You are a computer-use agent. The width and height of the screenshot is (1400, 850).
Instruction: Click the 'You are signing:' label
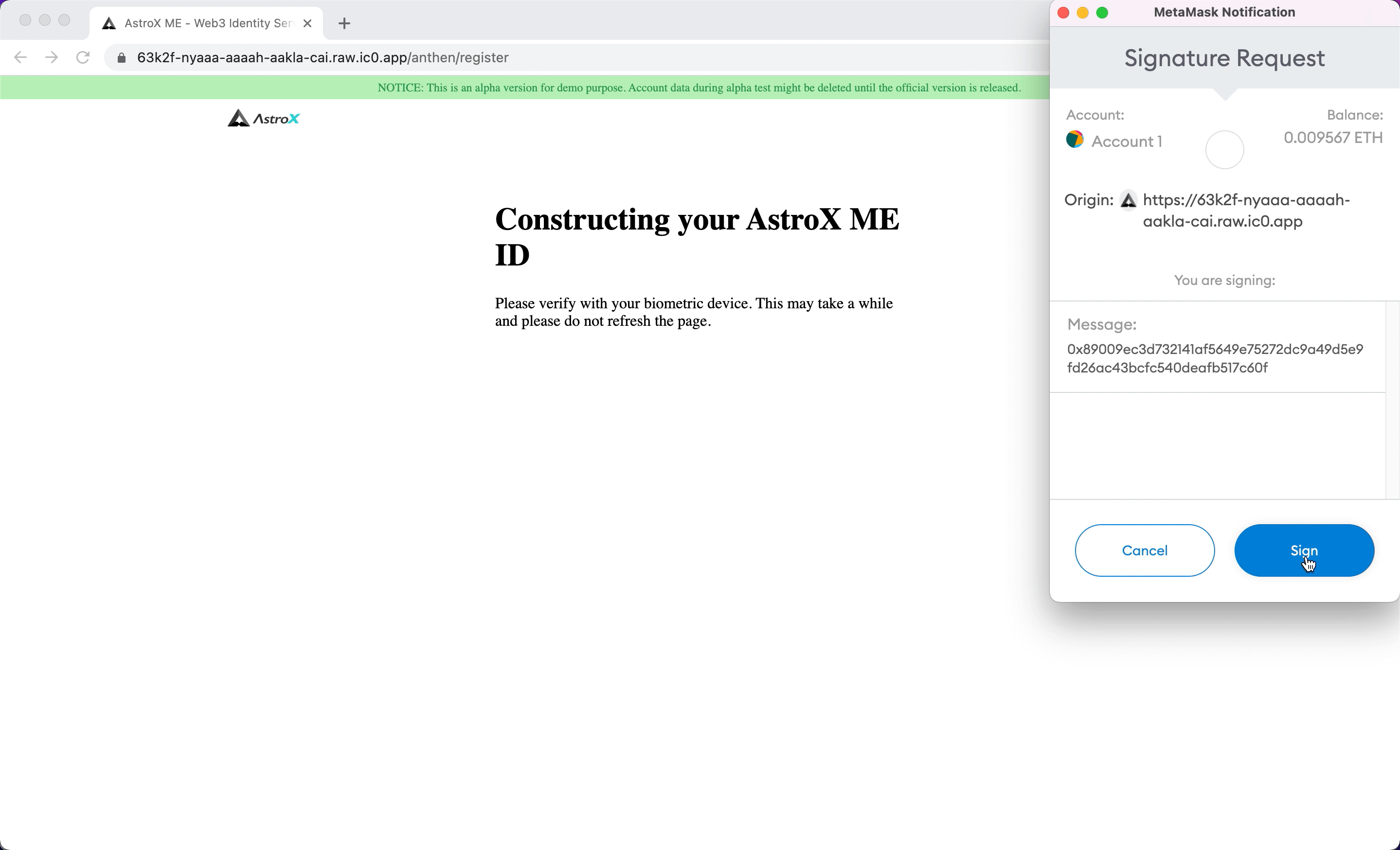coord(1224,280)
